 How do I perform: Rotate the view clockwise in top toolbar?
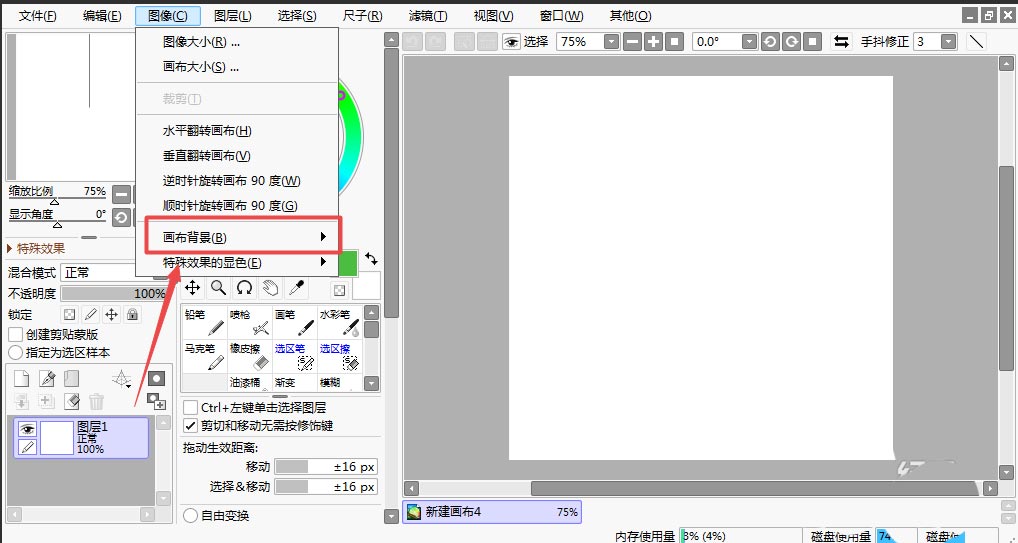pos(791,42)
